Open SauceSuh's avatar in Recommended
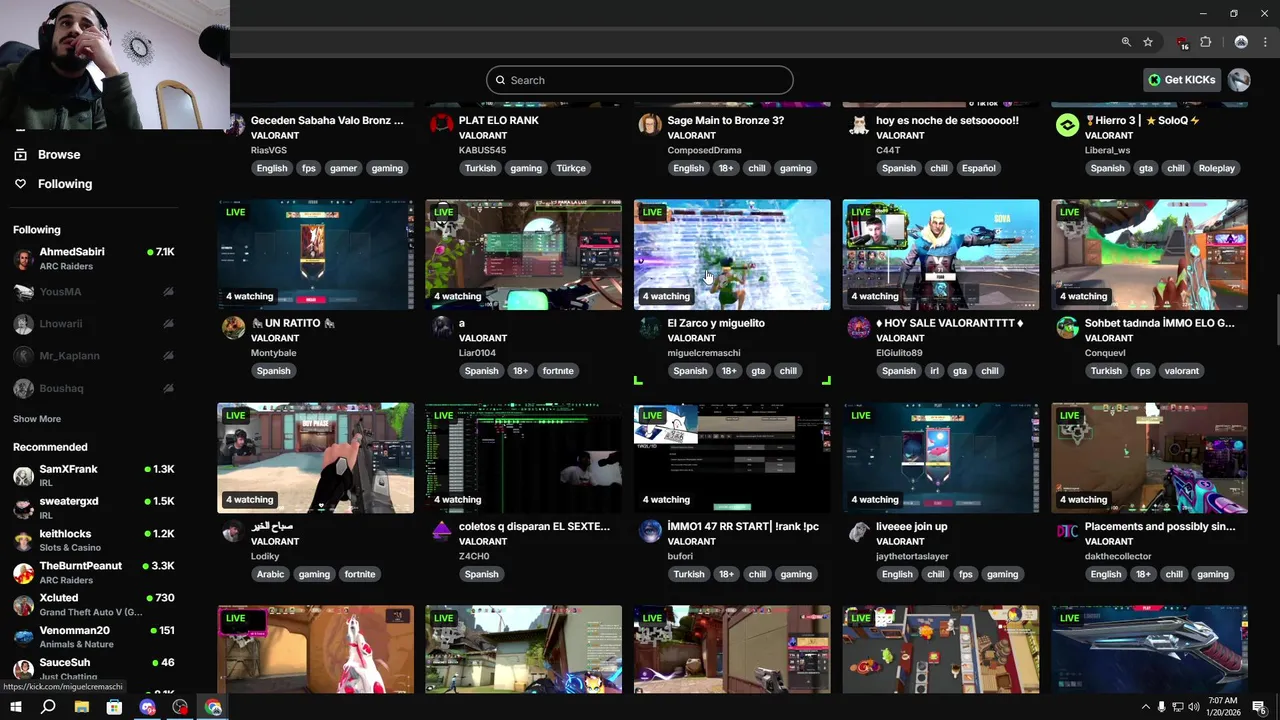 click(23, 669)
